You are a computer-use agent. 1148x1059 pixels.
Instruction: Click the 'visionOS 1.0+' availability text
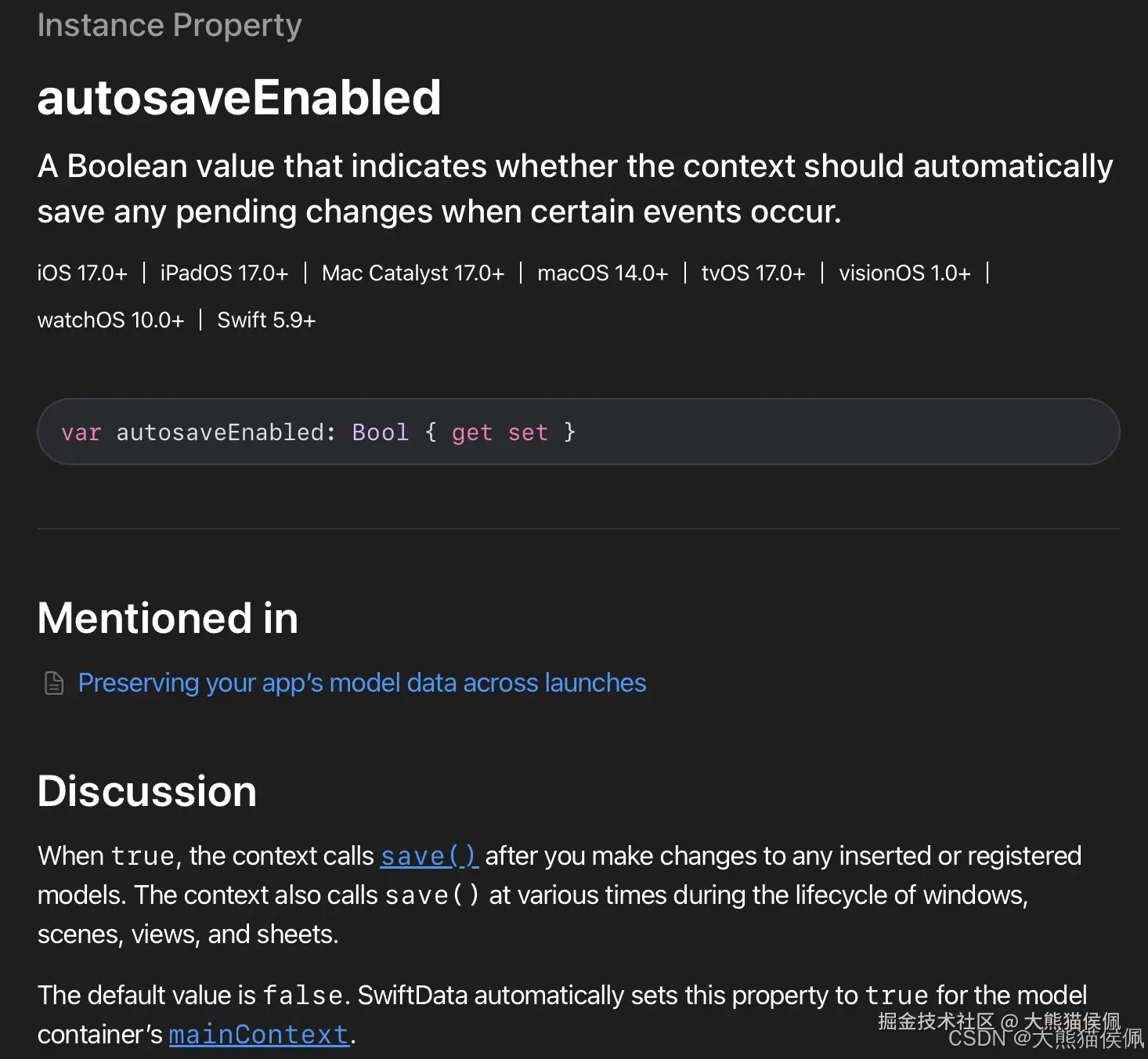[904, 273]
